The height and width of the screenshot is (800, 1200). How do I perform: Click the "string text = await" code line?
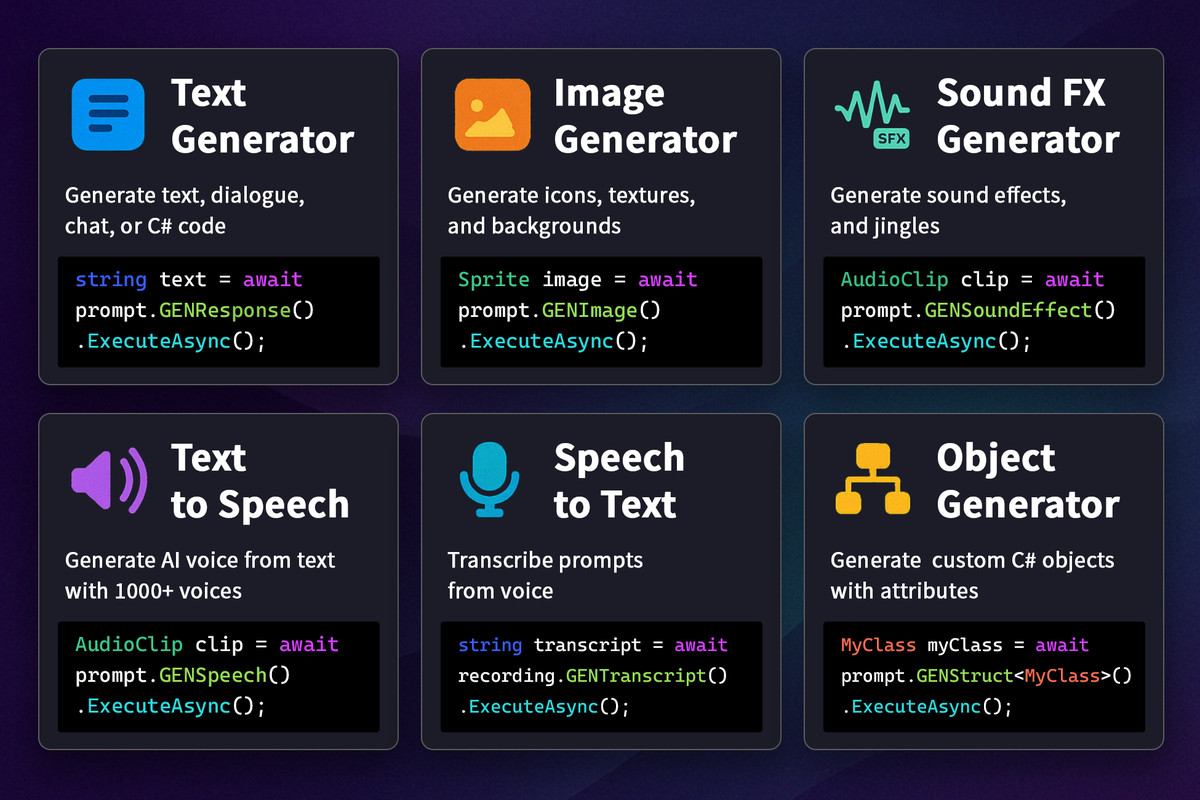pos(189,280)
